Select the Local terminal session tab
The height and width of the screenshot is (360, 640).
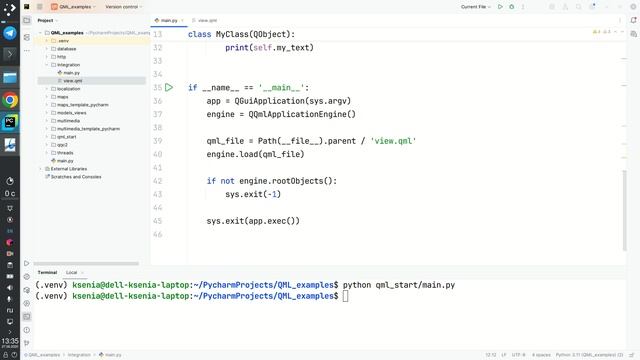(x=71, y=272)
